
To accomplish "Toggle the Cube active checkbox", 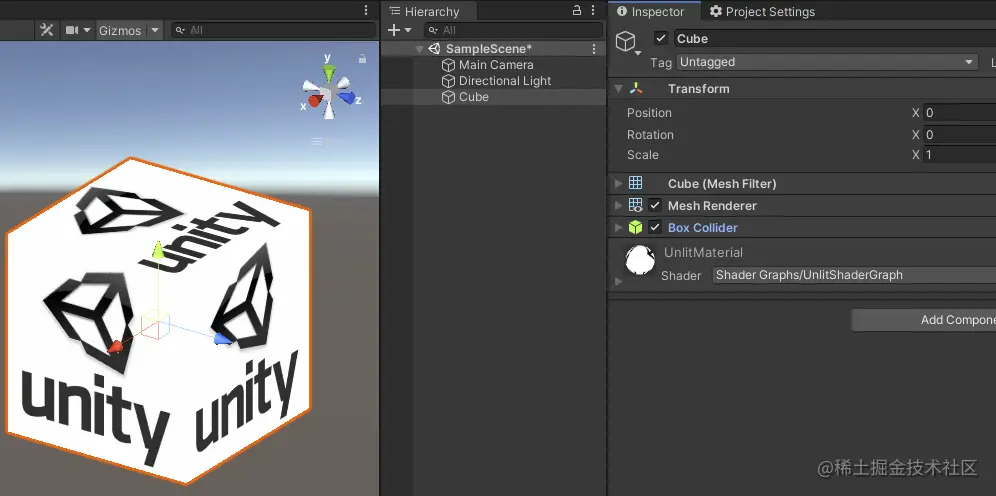I will (661, 38).
